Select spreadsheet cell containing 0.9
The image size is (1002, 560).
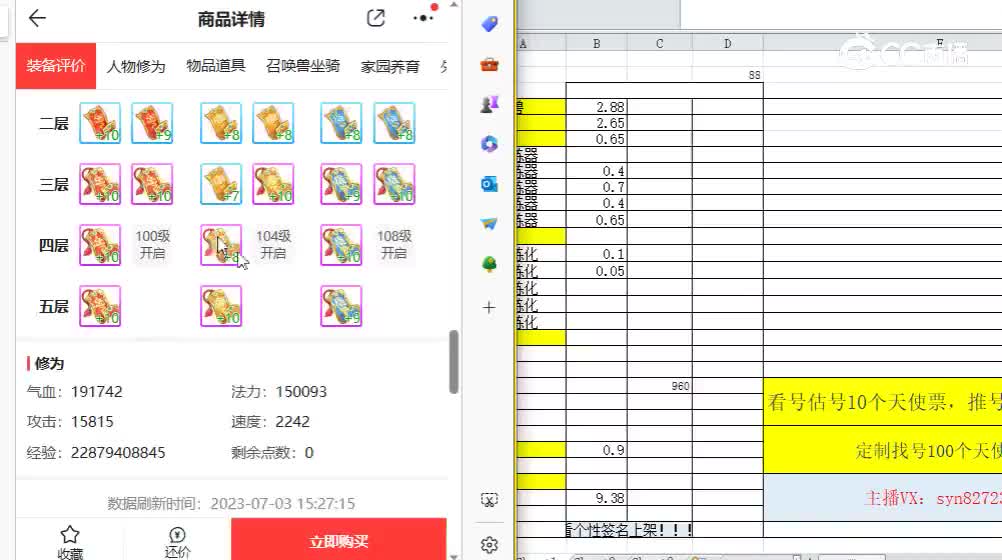596,450
